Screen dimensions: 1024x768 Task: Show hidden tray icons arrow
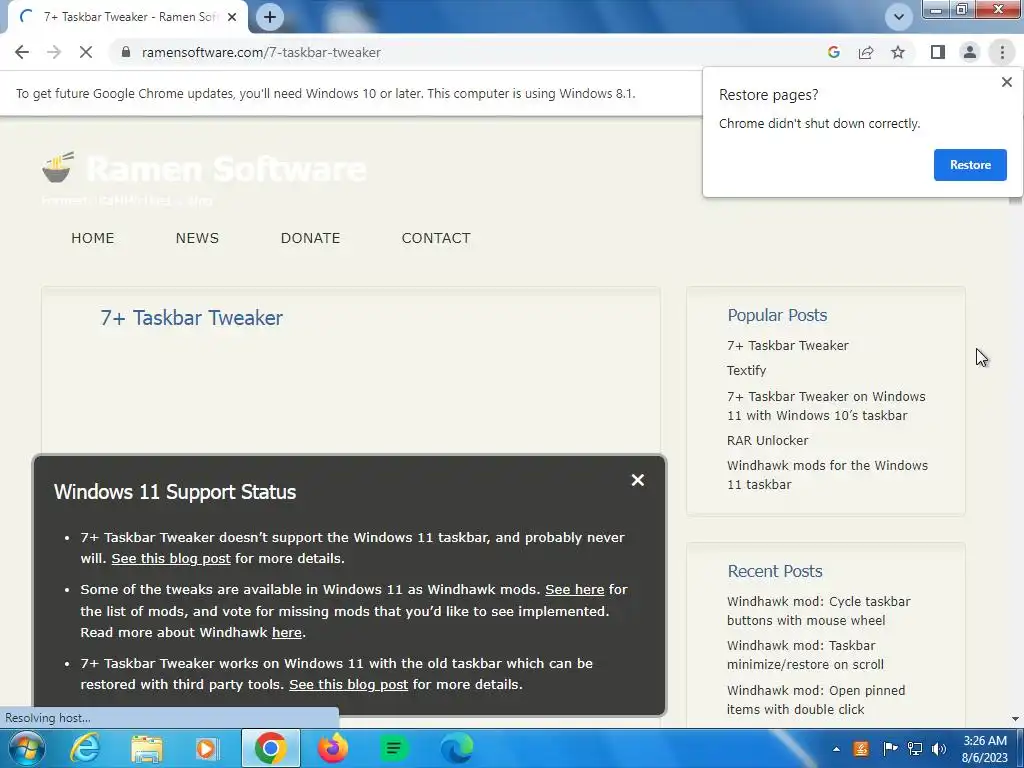click(x=837, y=749)
